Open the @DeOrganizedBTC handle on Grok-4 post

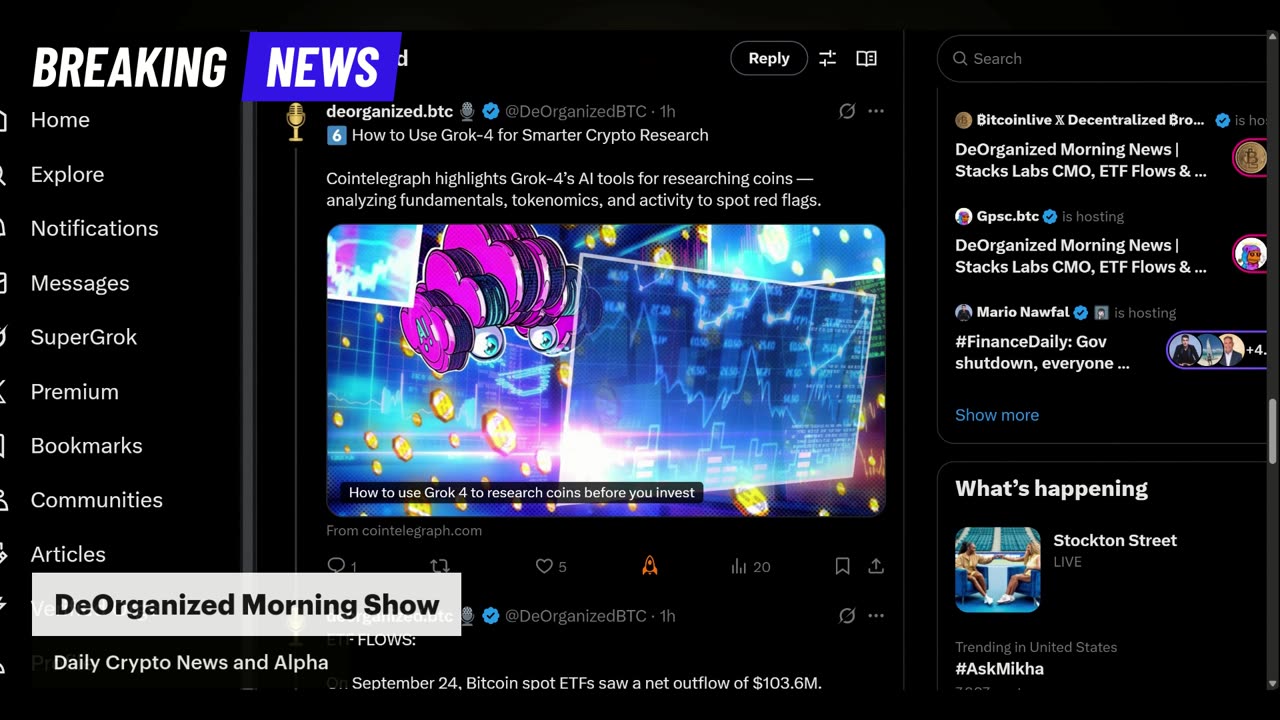[575, 111]
